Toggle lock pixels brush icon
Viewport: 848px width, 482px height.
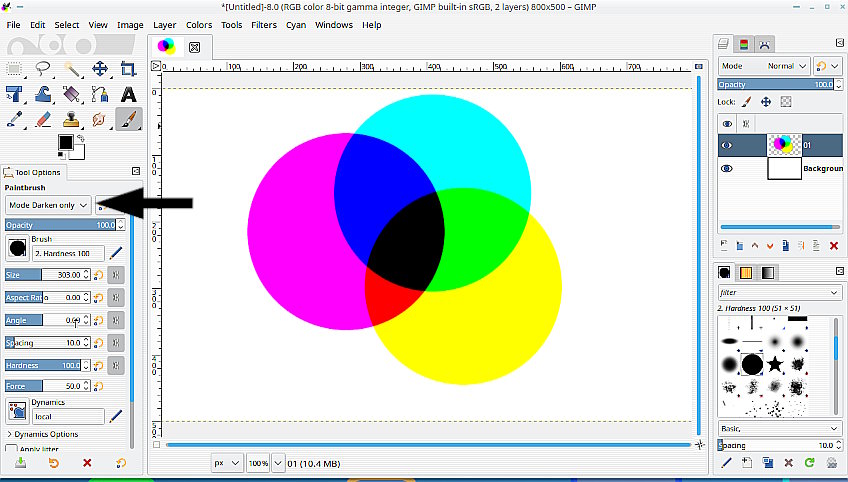tap(747, 102)
